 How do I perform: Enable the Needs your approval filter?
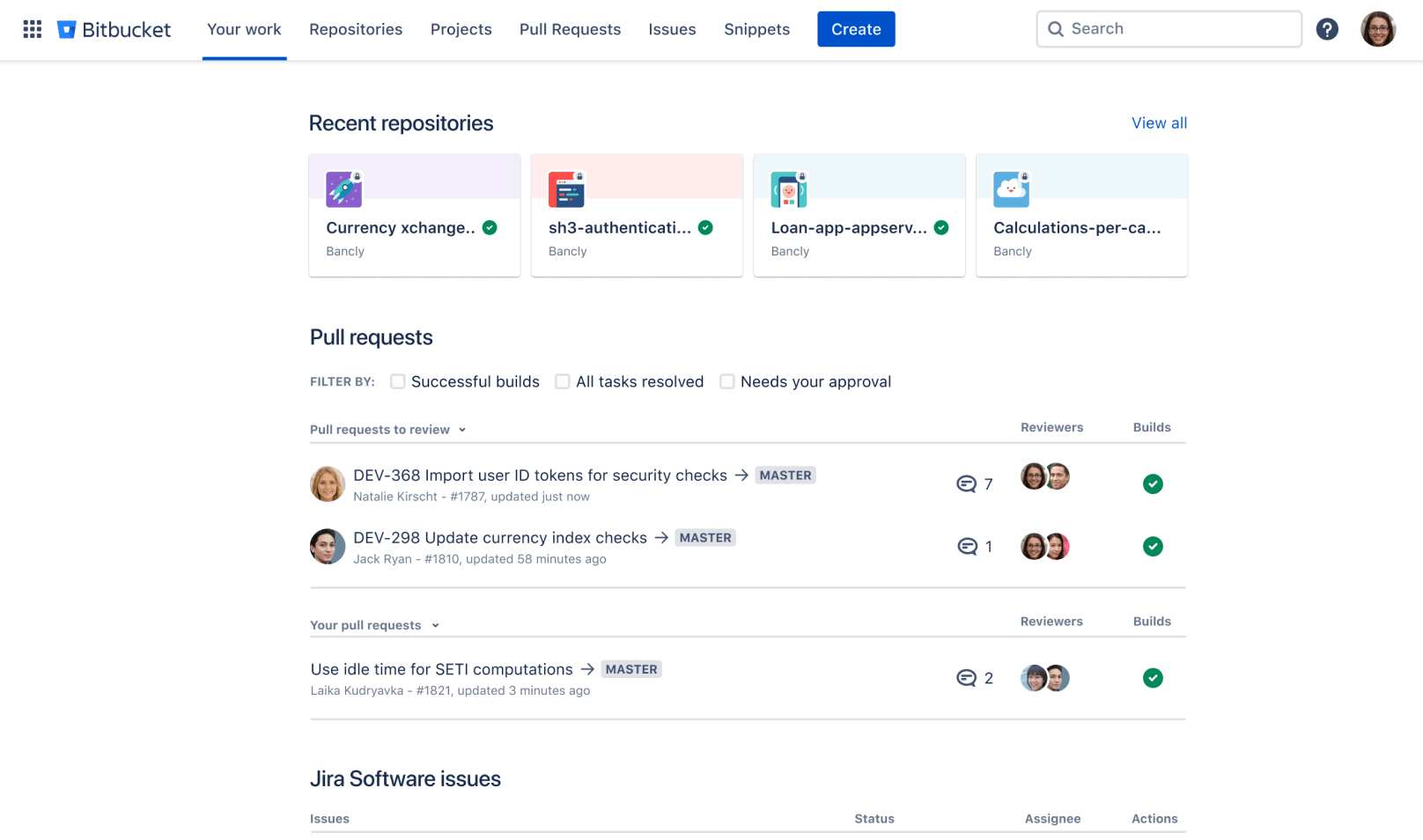726,381
